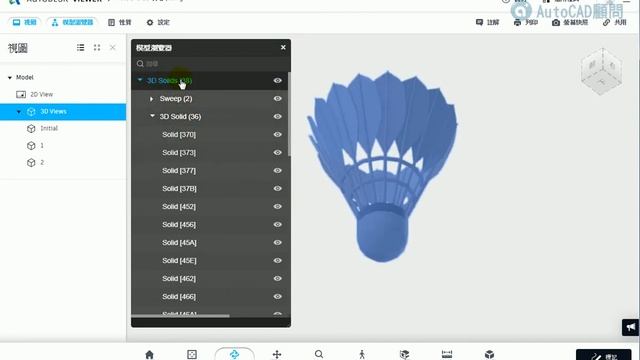Select Solid [370] in browser
640x360 pixels.
[179, 134]
